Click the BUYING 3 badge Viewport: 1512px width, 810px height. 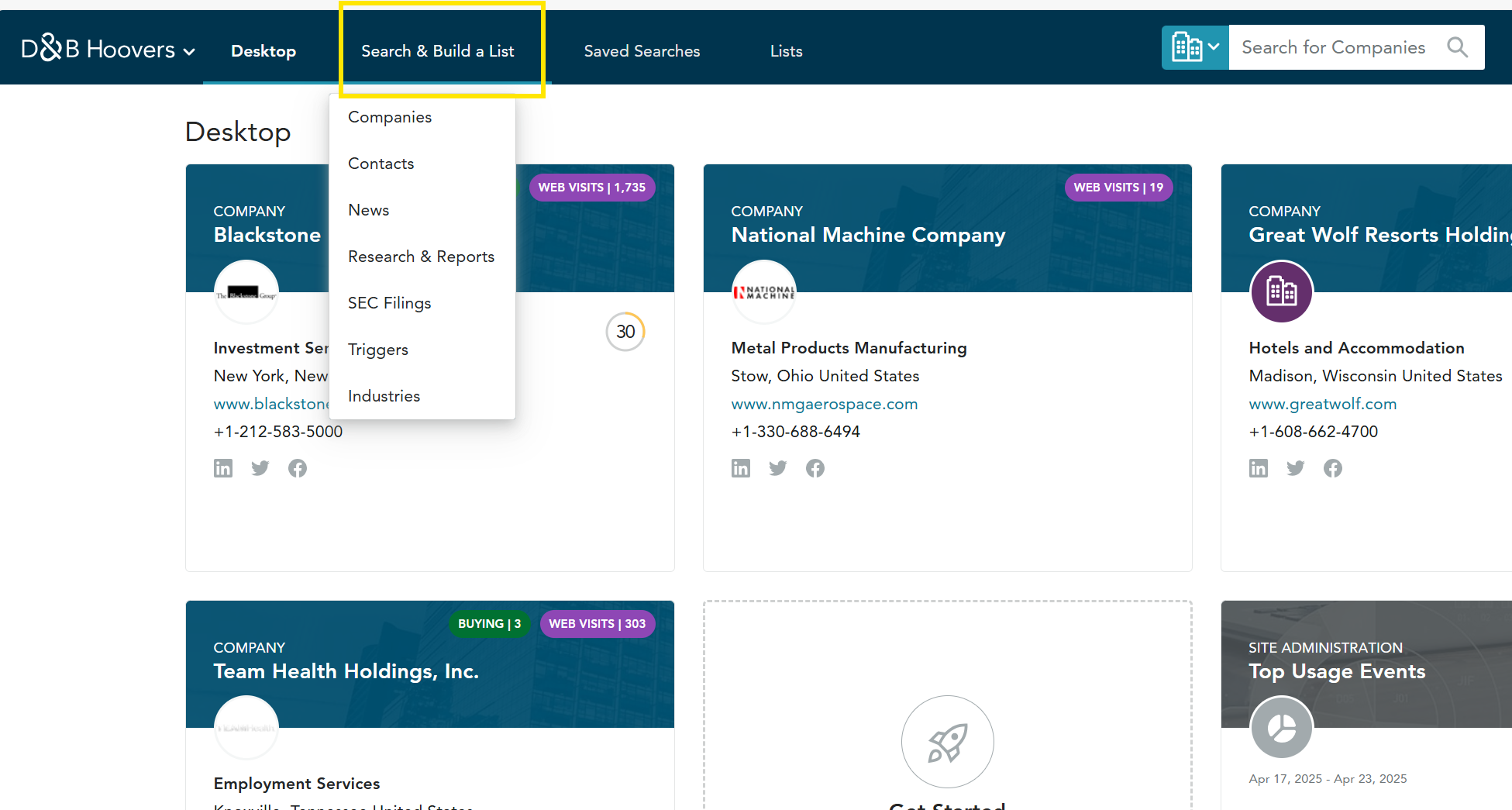pyautogui.click(x=490, y=624)
